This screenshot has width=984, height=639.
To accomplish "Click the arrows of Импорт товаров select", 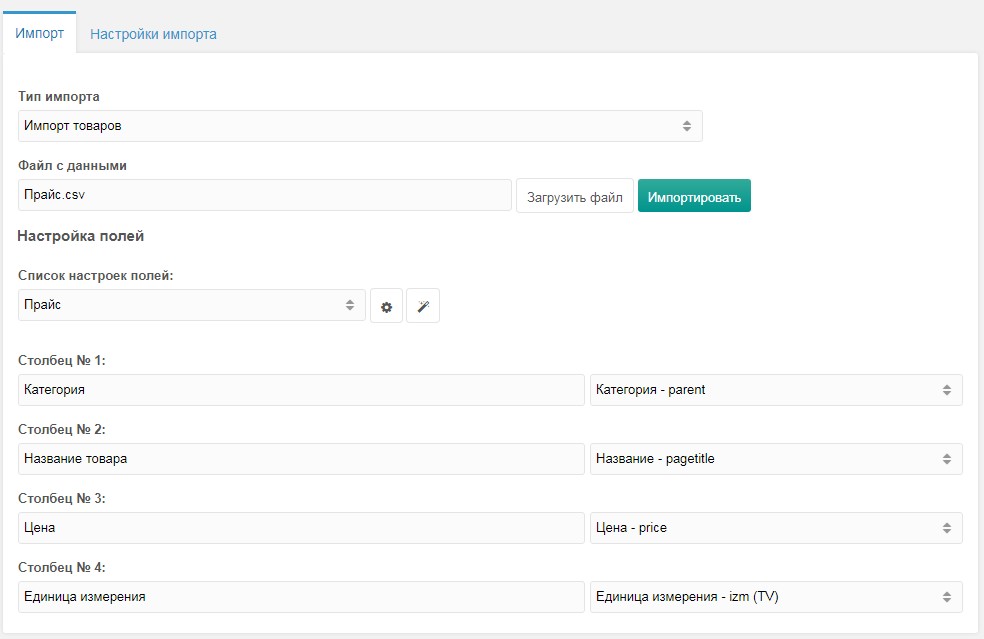I will (687, 126).
